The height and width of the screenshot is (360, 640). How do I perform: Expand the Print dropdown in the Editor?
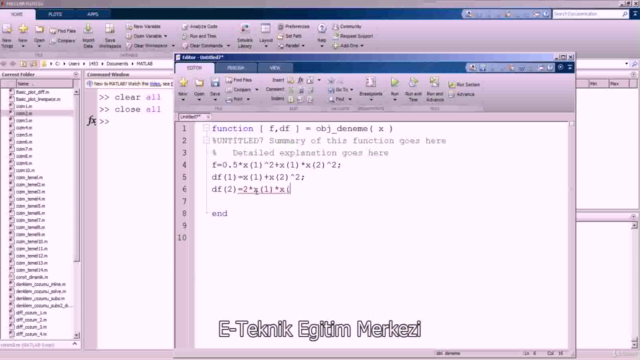(248, 100)
